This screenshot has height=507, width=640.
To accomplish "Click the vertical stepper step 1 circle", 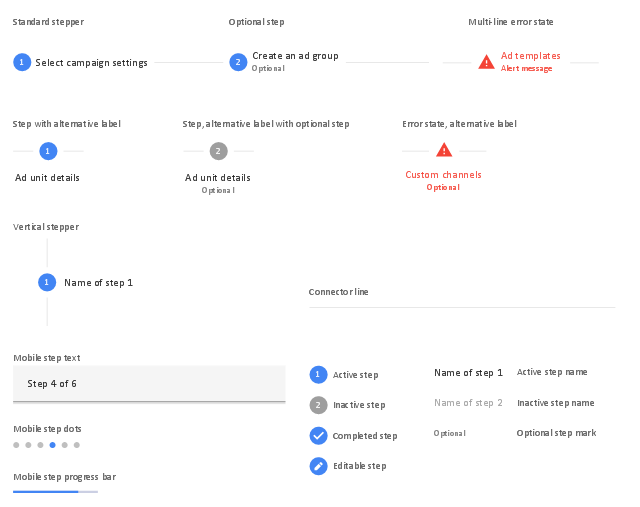I will pyautogui.click(x=47, y=282).
